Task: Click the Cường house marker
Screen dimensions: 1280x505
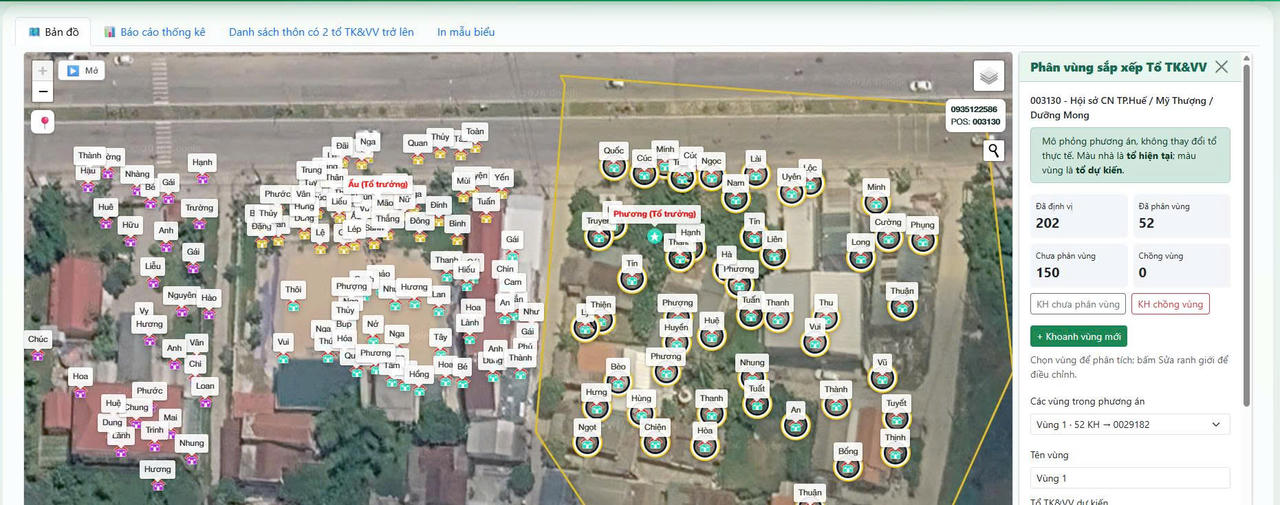Action: click(888, 239)
